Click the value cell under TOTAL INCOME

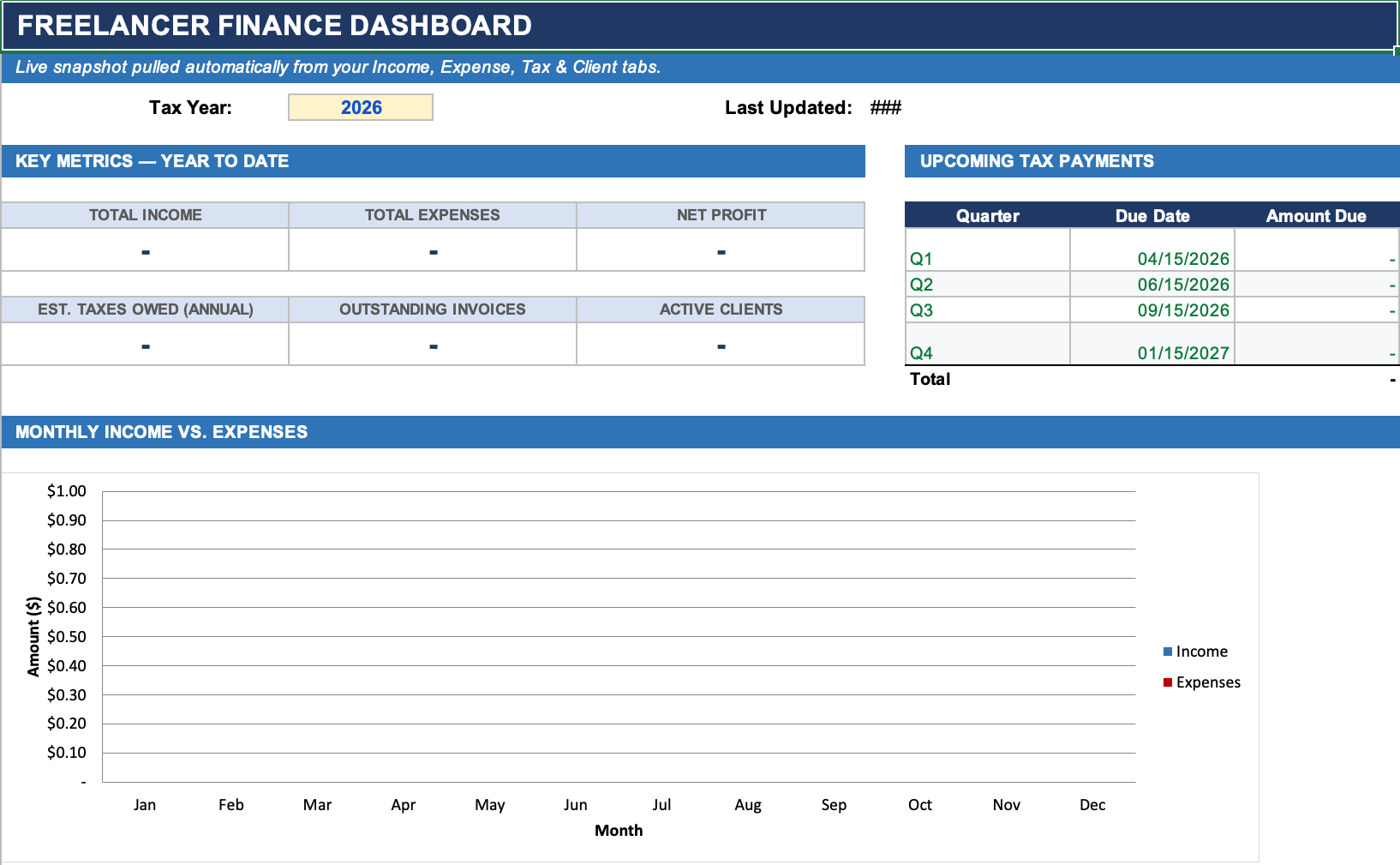tap(145, 250)
